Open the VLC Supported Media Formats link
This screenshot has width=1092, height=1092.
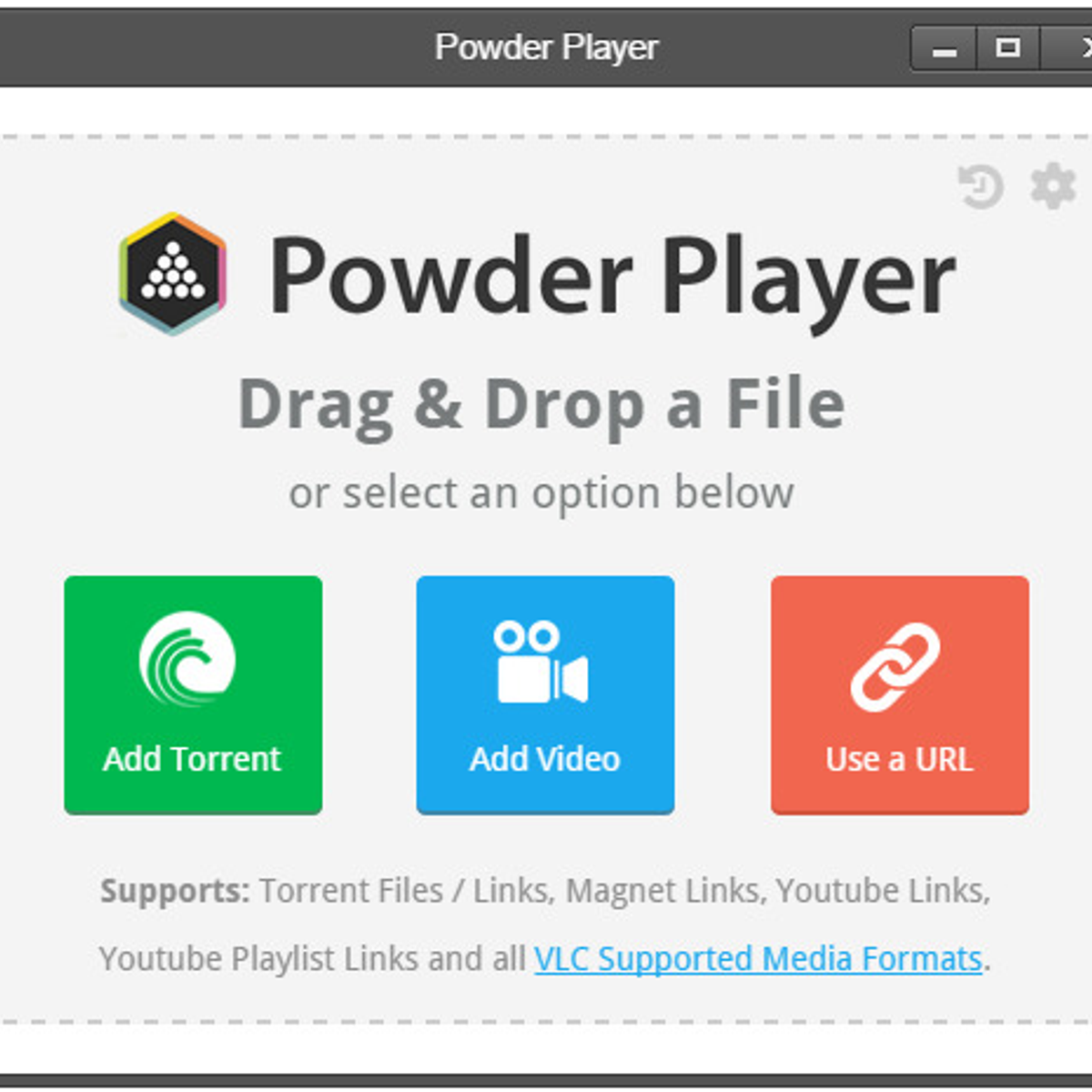coord(758,959)
